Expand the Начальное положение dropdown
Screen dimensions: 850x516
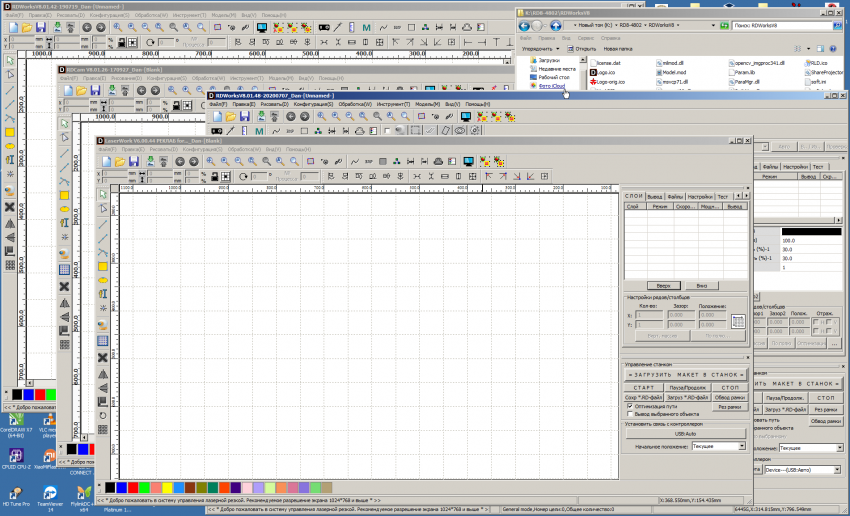click(x=741, y=445)
